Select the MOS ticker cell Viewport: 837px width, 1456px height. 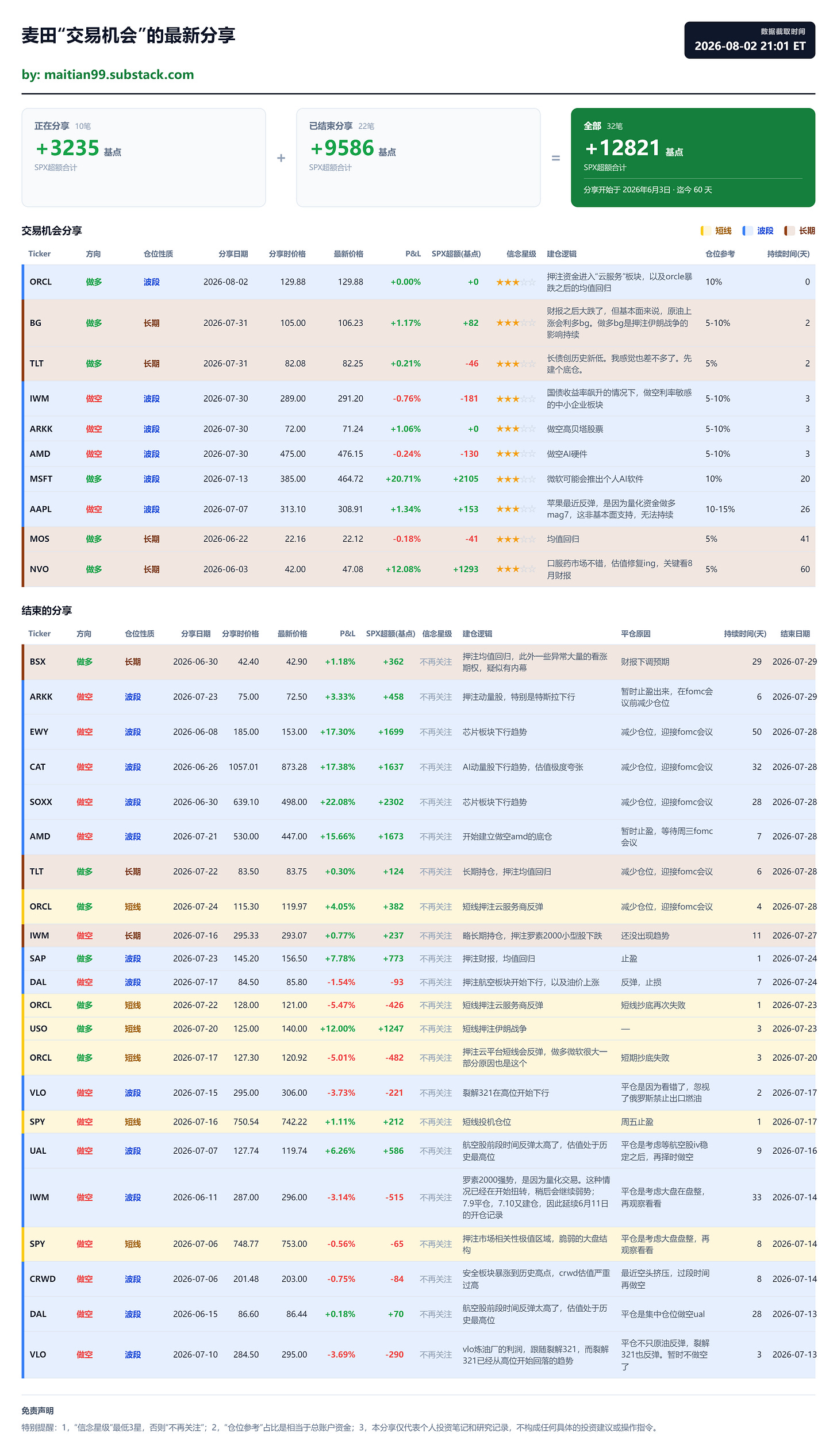(40, 539)
